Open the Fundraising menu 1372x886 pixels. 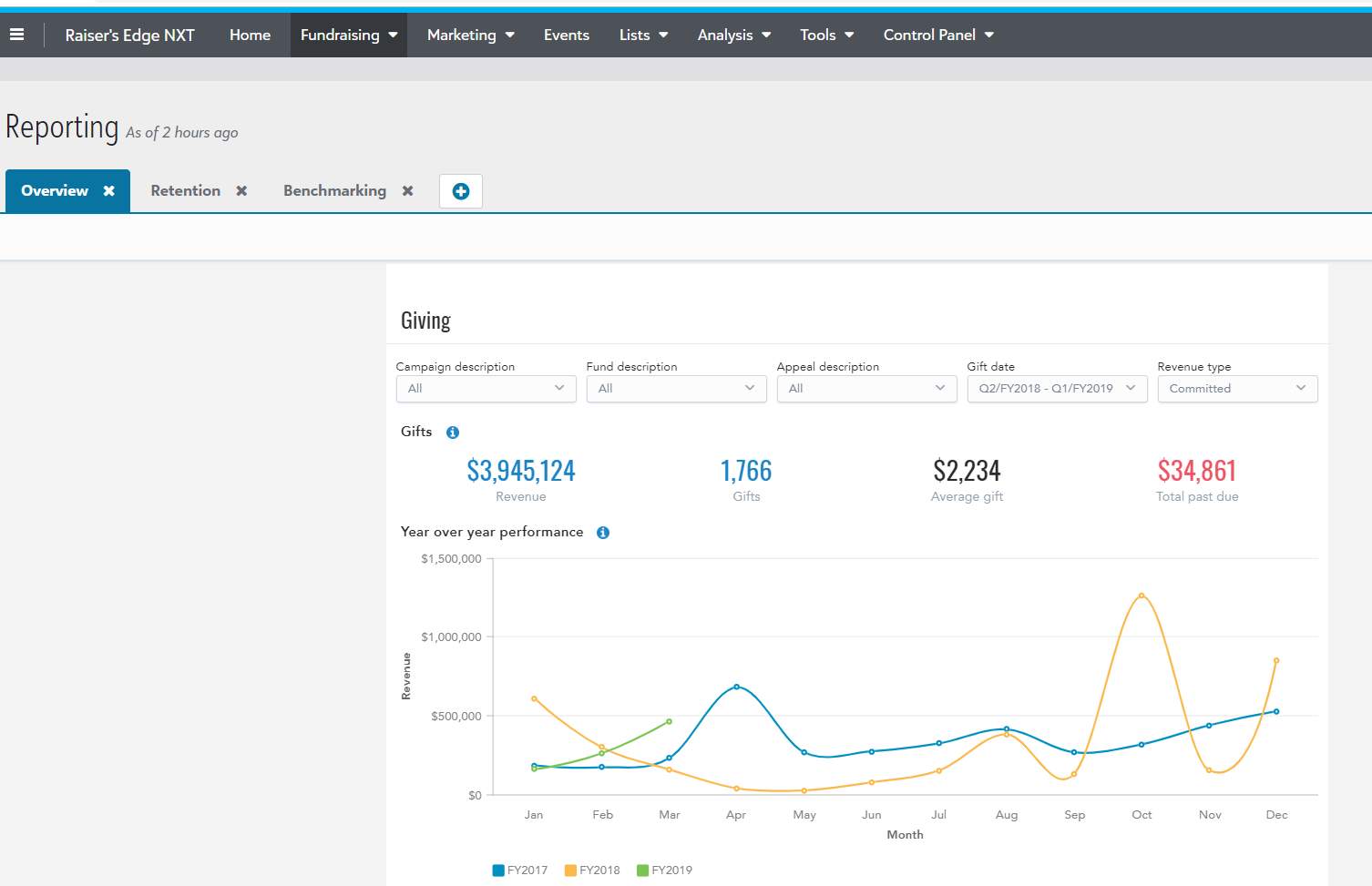[349, 35]
